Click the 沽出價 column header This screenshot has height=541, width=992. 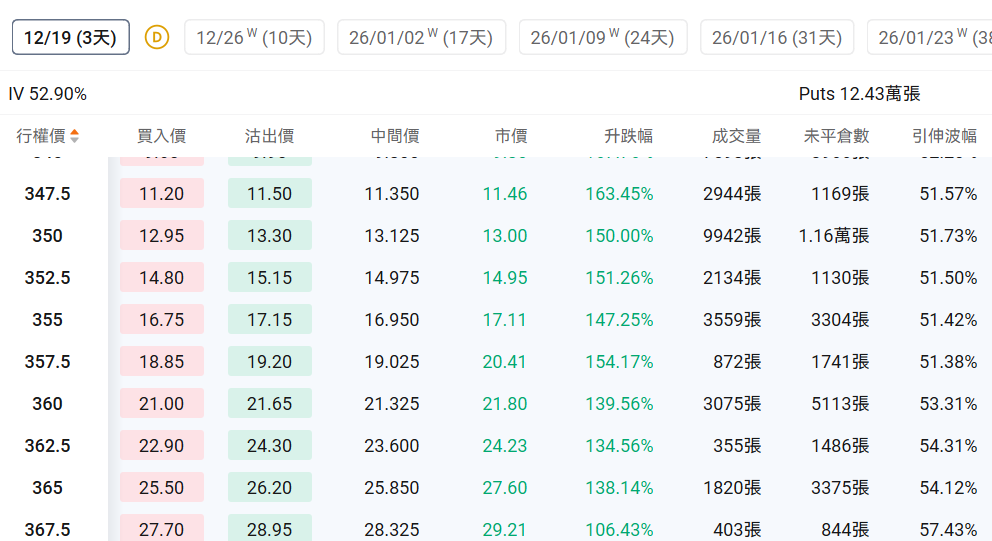tap(269, 136)
